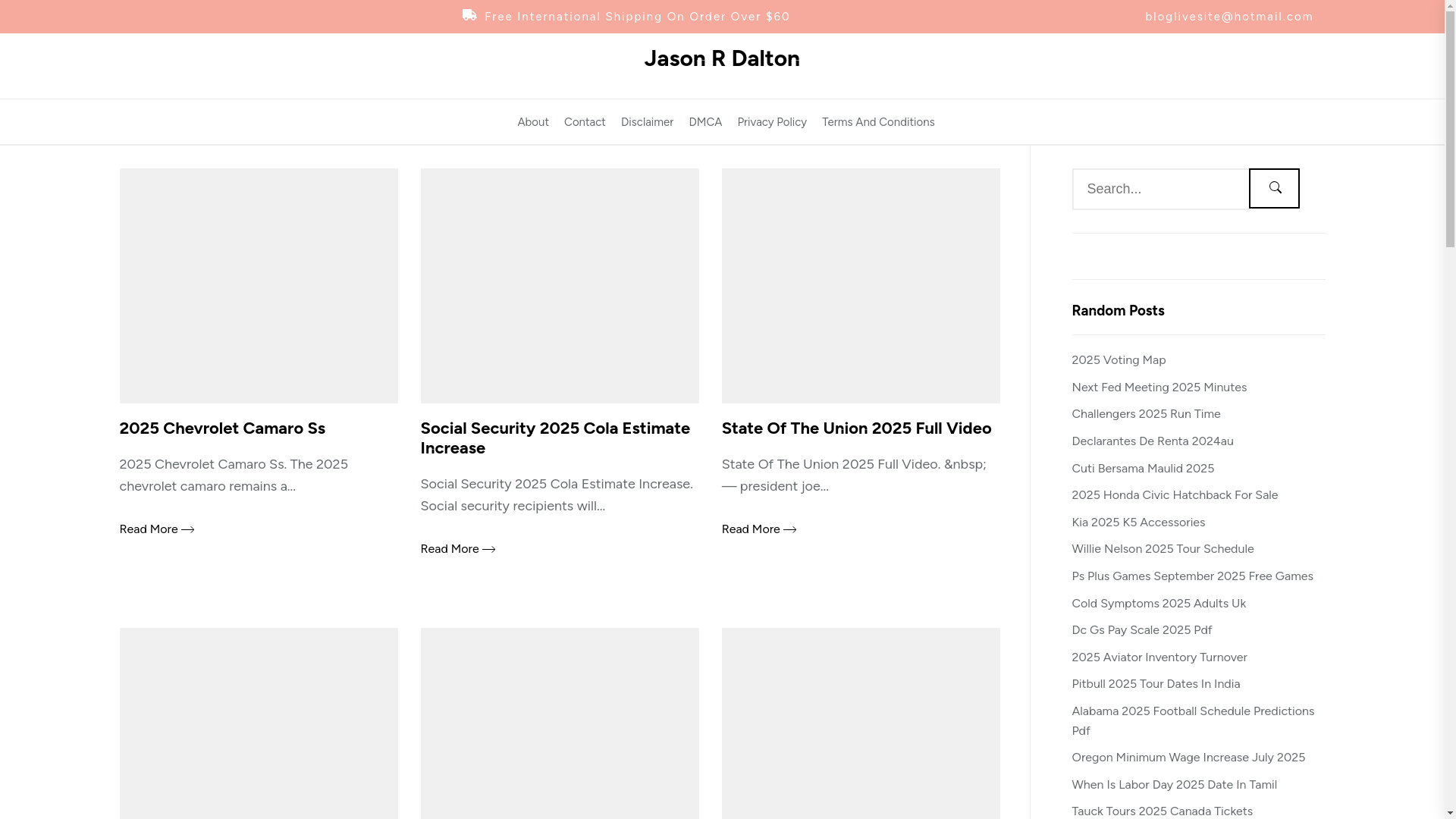The width and height of the screenshot is (1456, 819).
Task: Open When Is Labor Day 2025 Date In Tamil
Action: click(x=1174, y=785)
